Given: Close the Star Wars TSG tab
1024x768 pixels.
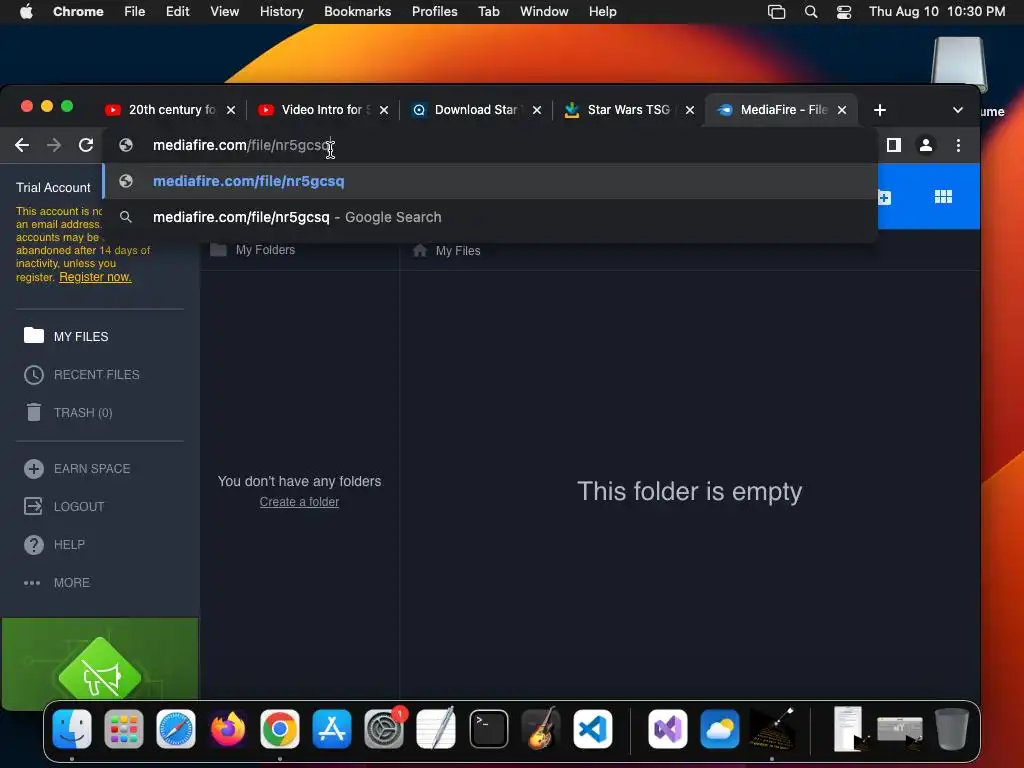Looking at the screenshot, I should point(690,110).
